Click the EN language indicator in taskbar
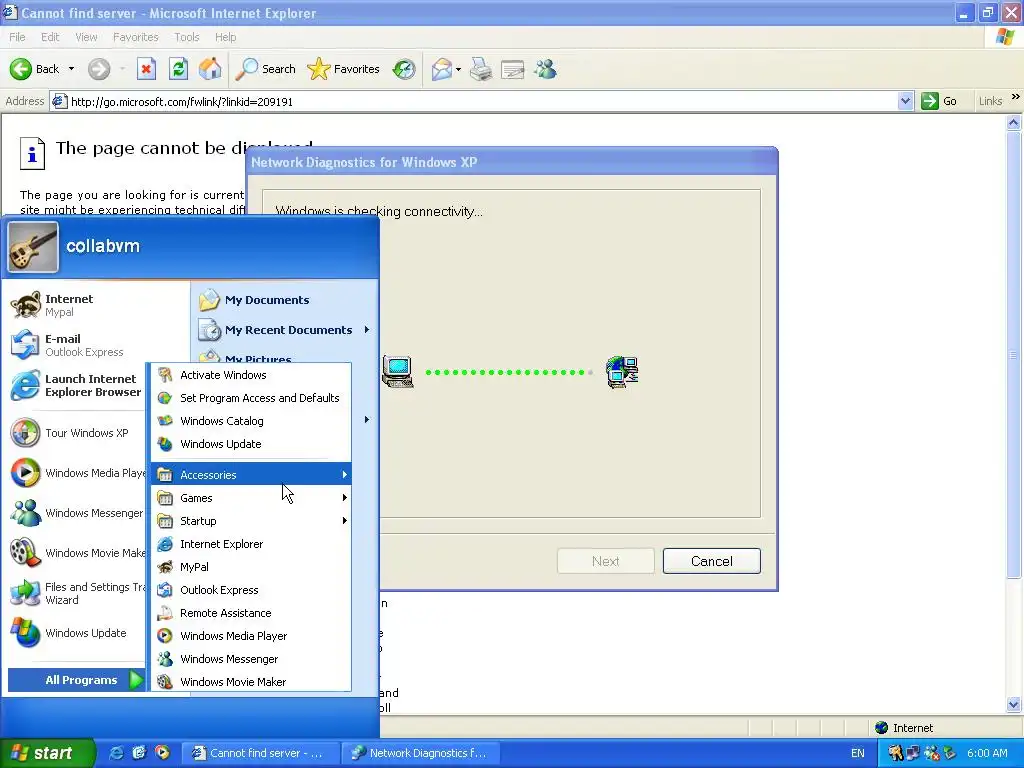The height and width of the screenshot is (768, 1024). click(x=857, y=753)
